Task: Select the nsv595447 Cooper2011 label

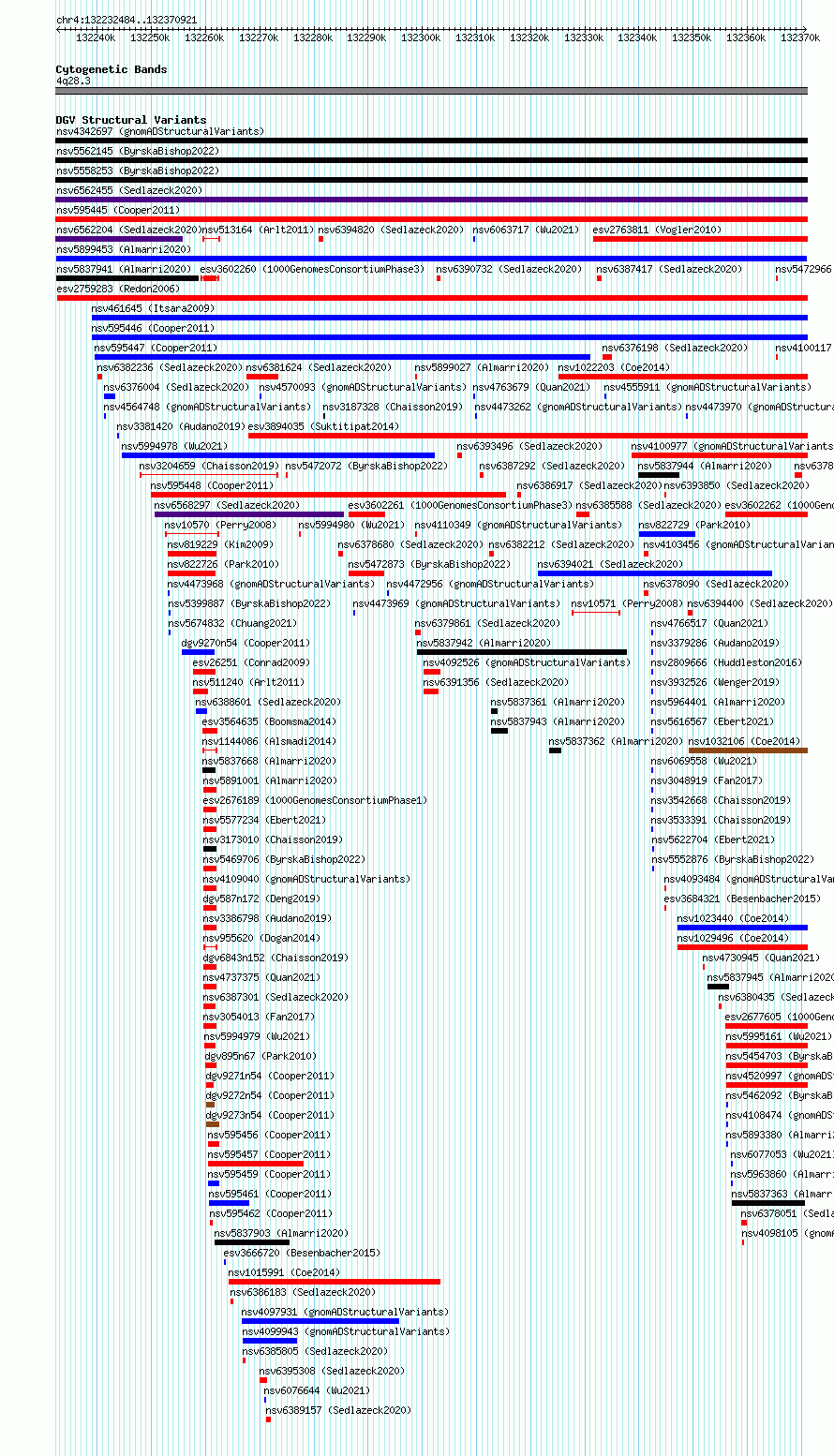Action: (x=156, y=348)
